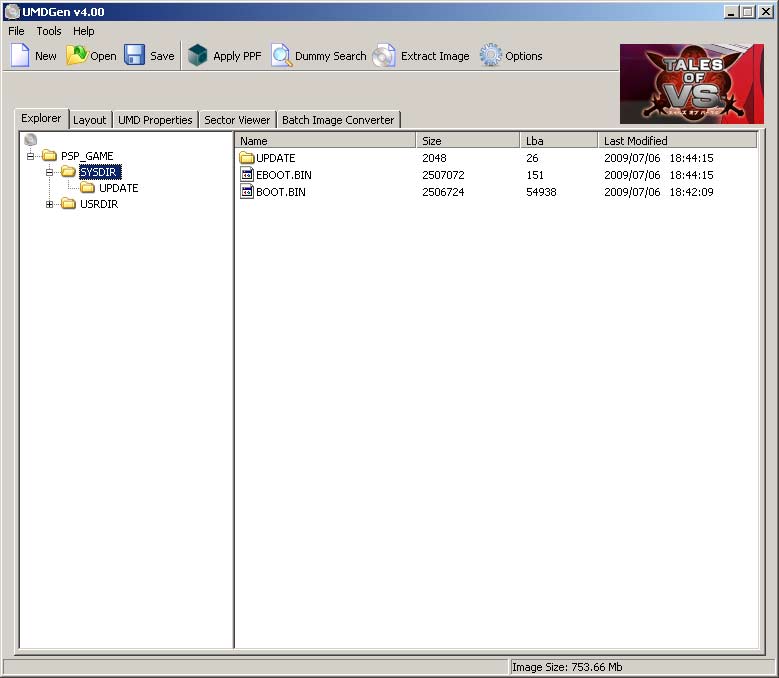
Task: Select the Explorer tab
Action: [41, 118]
